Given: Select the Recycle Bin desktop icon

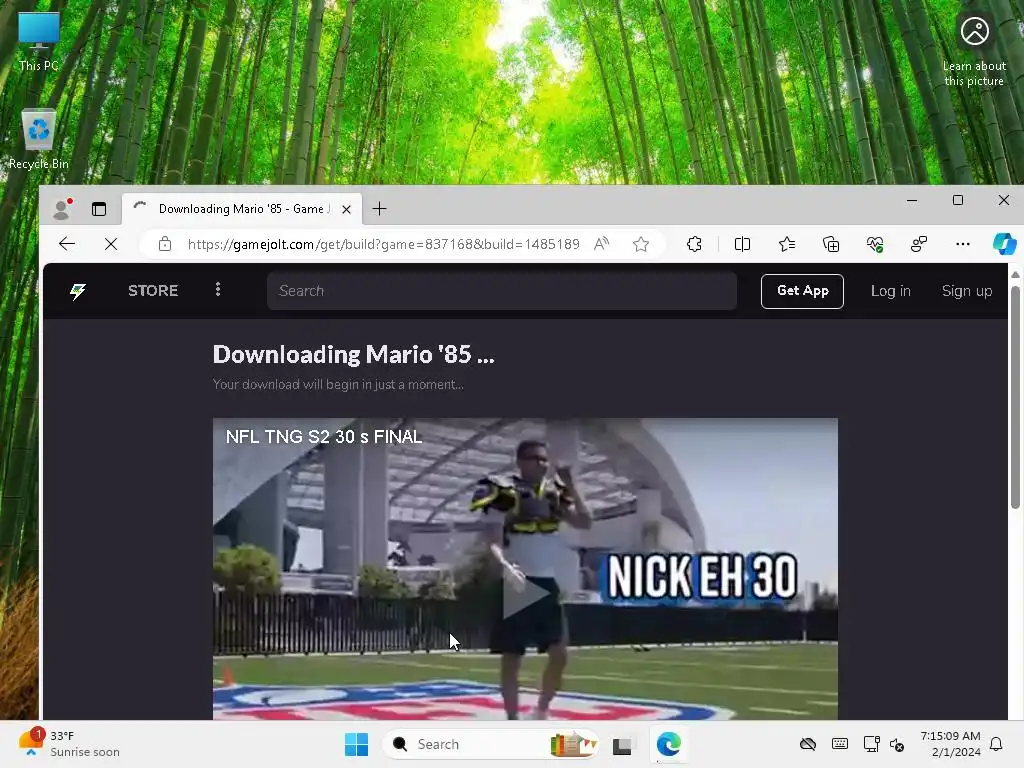Looking at the screenshot, I should (39, 140).
